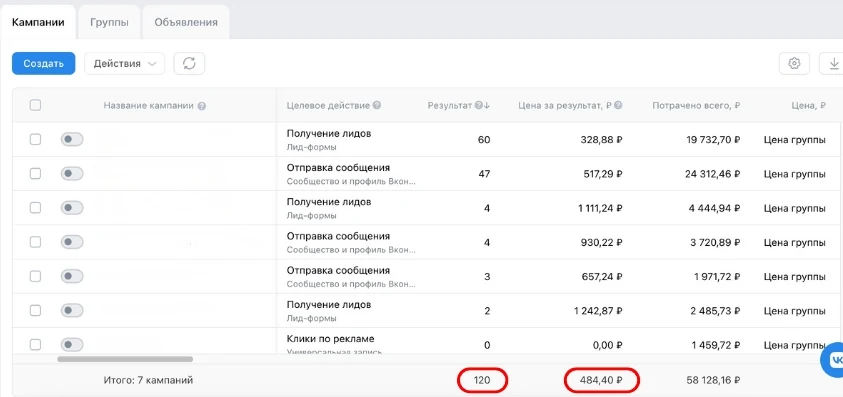Click help icon beside Целевое действие

pyautogui.click(x=377, y=105)
